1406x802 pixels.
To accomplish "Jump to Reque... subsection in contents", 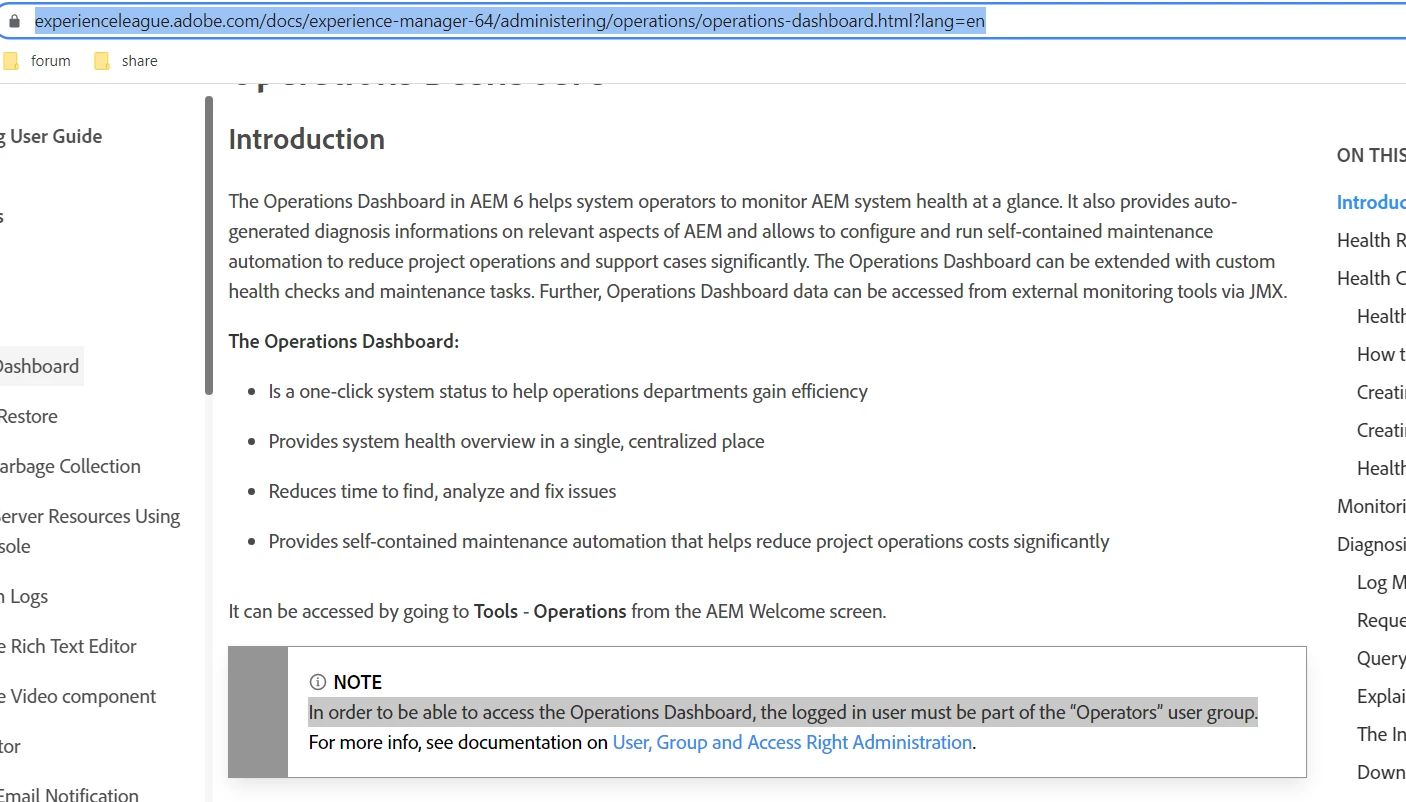I will 1381,620.
